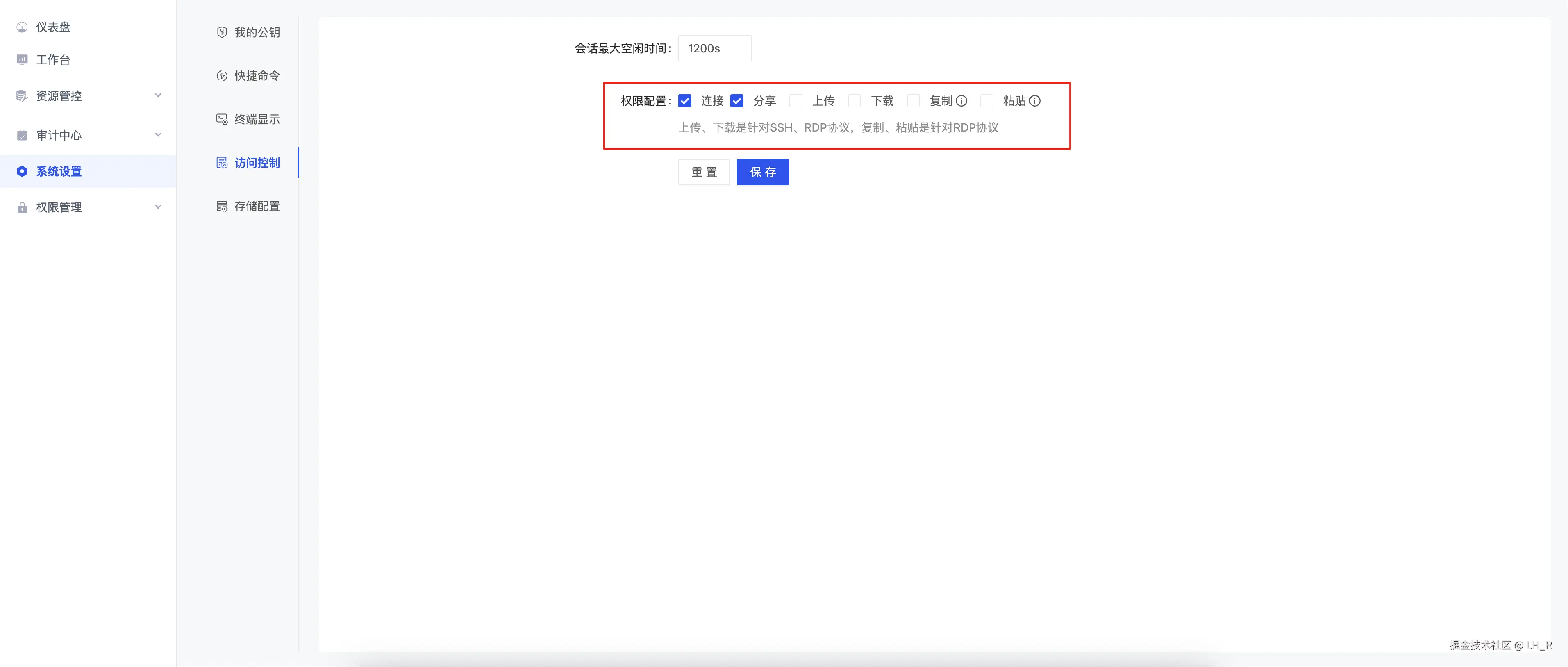Click the quick commands (快捷命令) icon
Screen dimensions: 1568x667
[222, 75]
